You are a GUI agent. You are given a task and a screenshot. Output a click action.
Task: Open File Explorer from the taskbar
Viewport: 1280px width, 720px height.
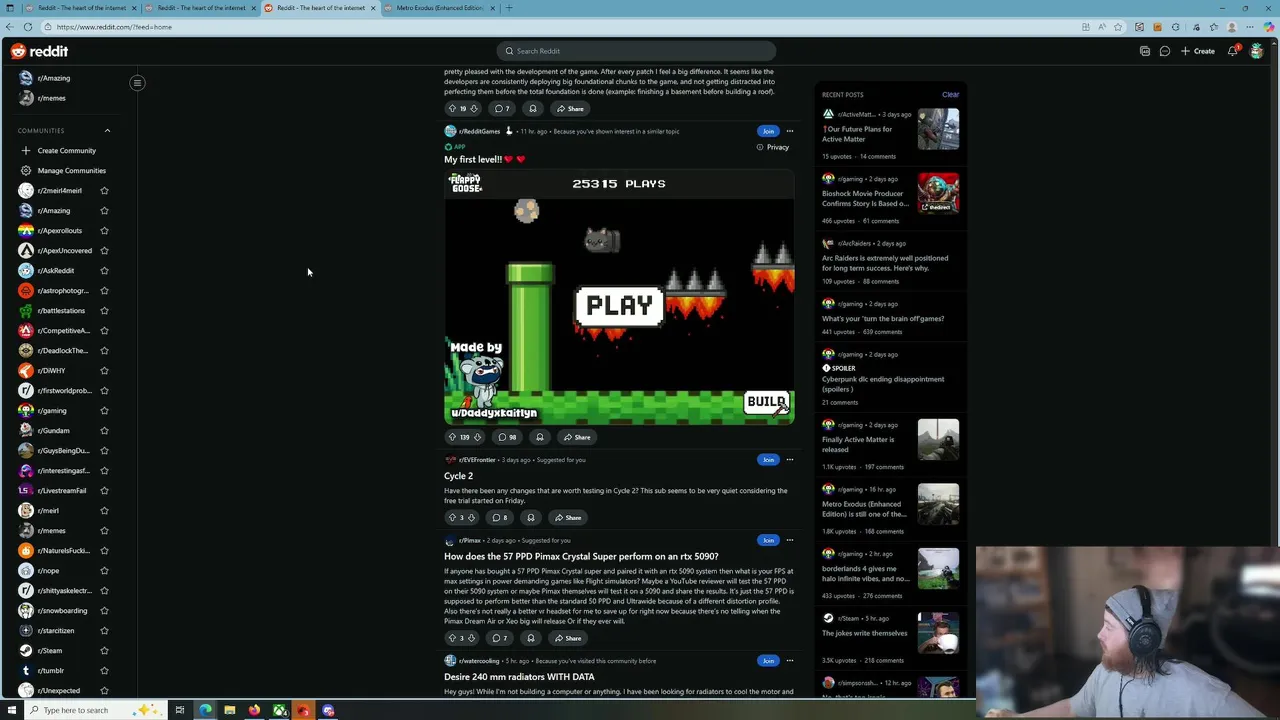coord(230,711)
